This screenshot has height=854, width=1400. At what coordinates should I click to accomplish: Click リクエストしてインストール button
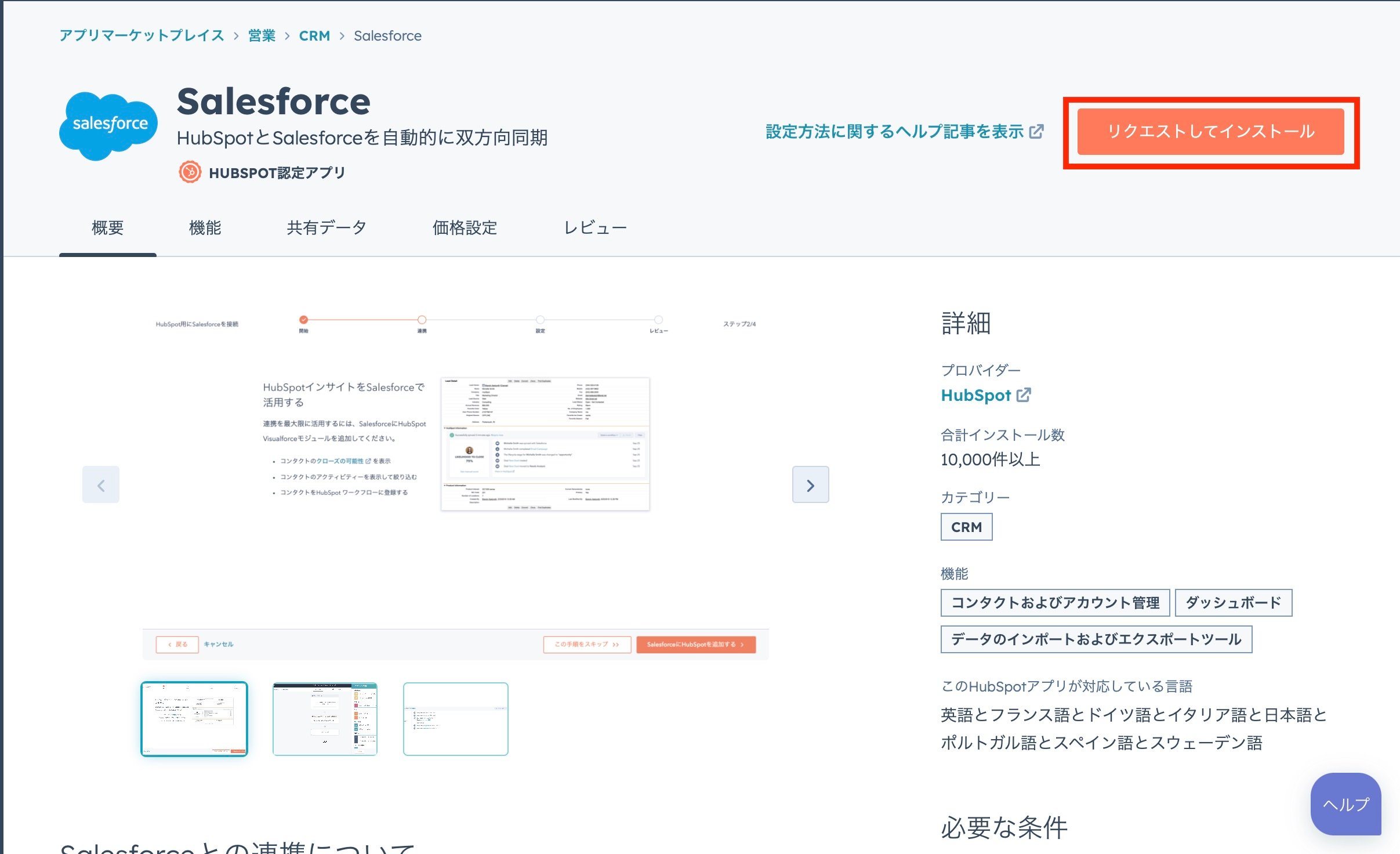tap(1210, 132)
